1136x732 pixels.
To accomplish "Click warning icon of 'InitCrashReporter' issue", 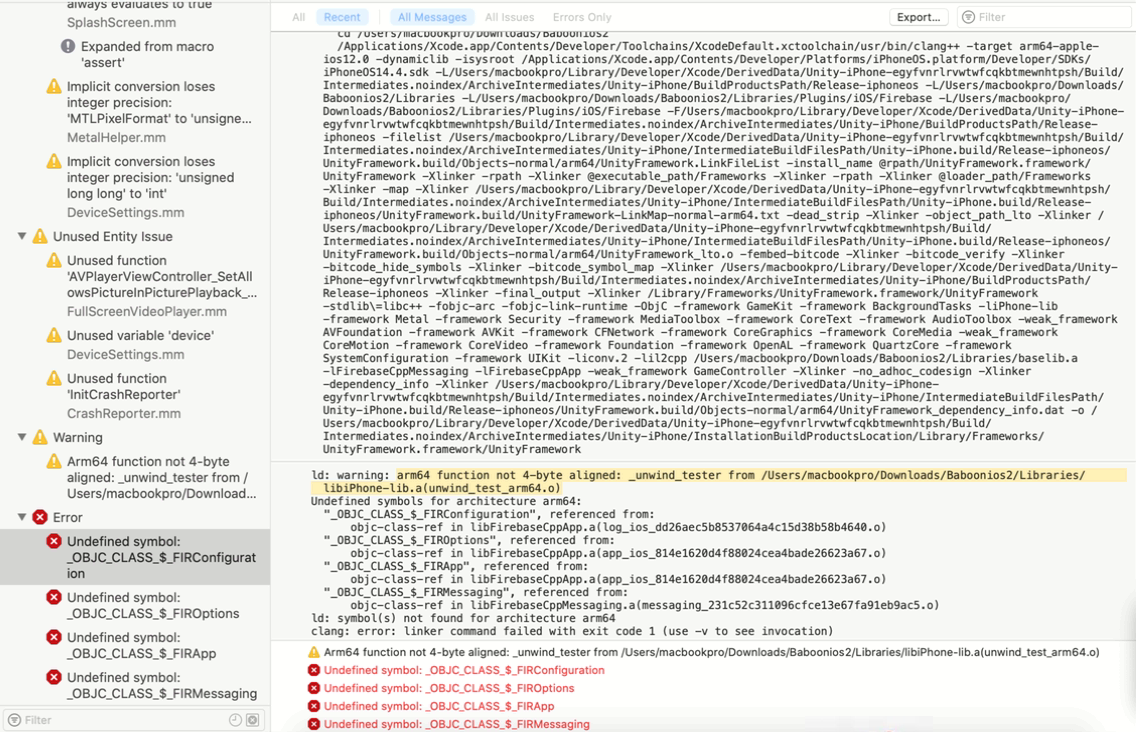I will tap(54, 378).
